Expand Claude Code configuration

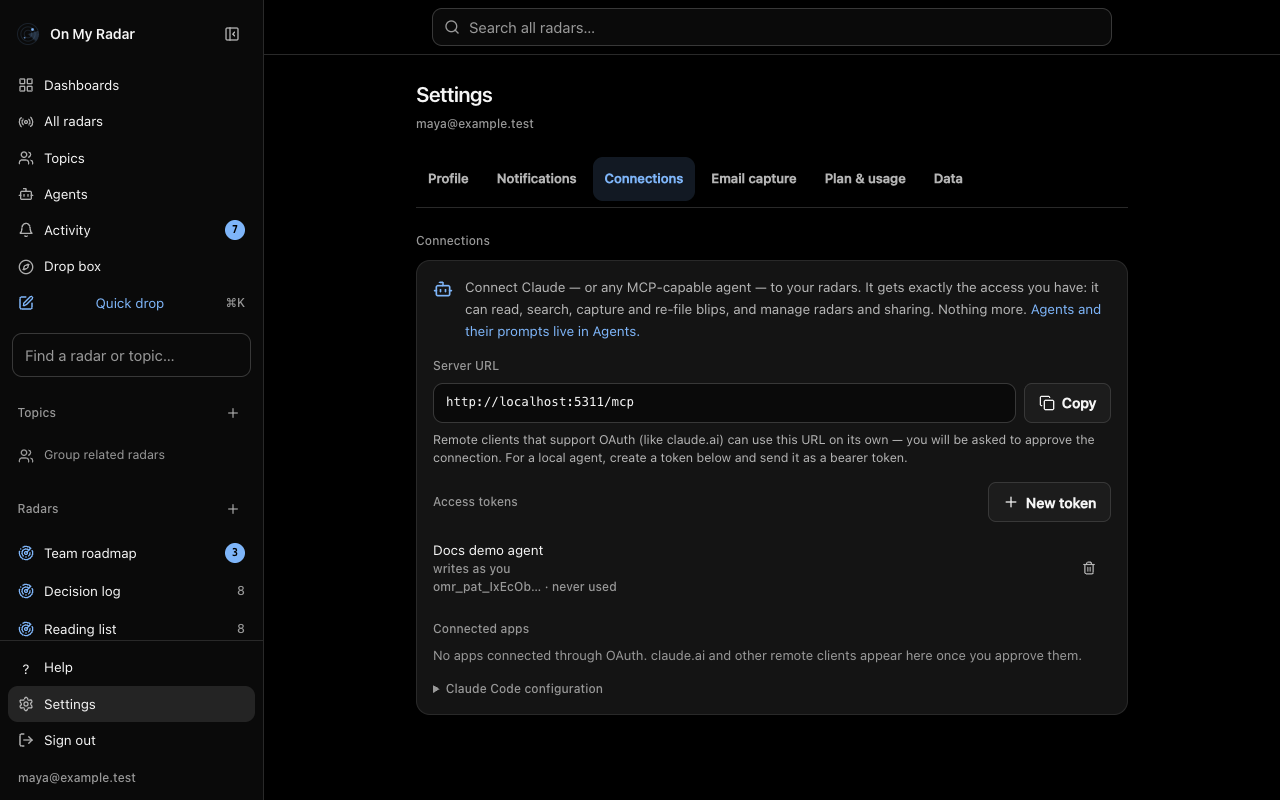518,689
